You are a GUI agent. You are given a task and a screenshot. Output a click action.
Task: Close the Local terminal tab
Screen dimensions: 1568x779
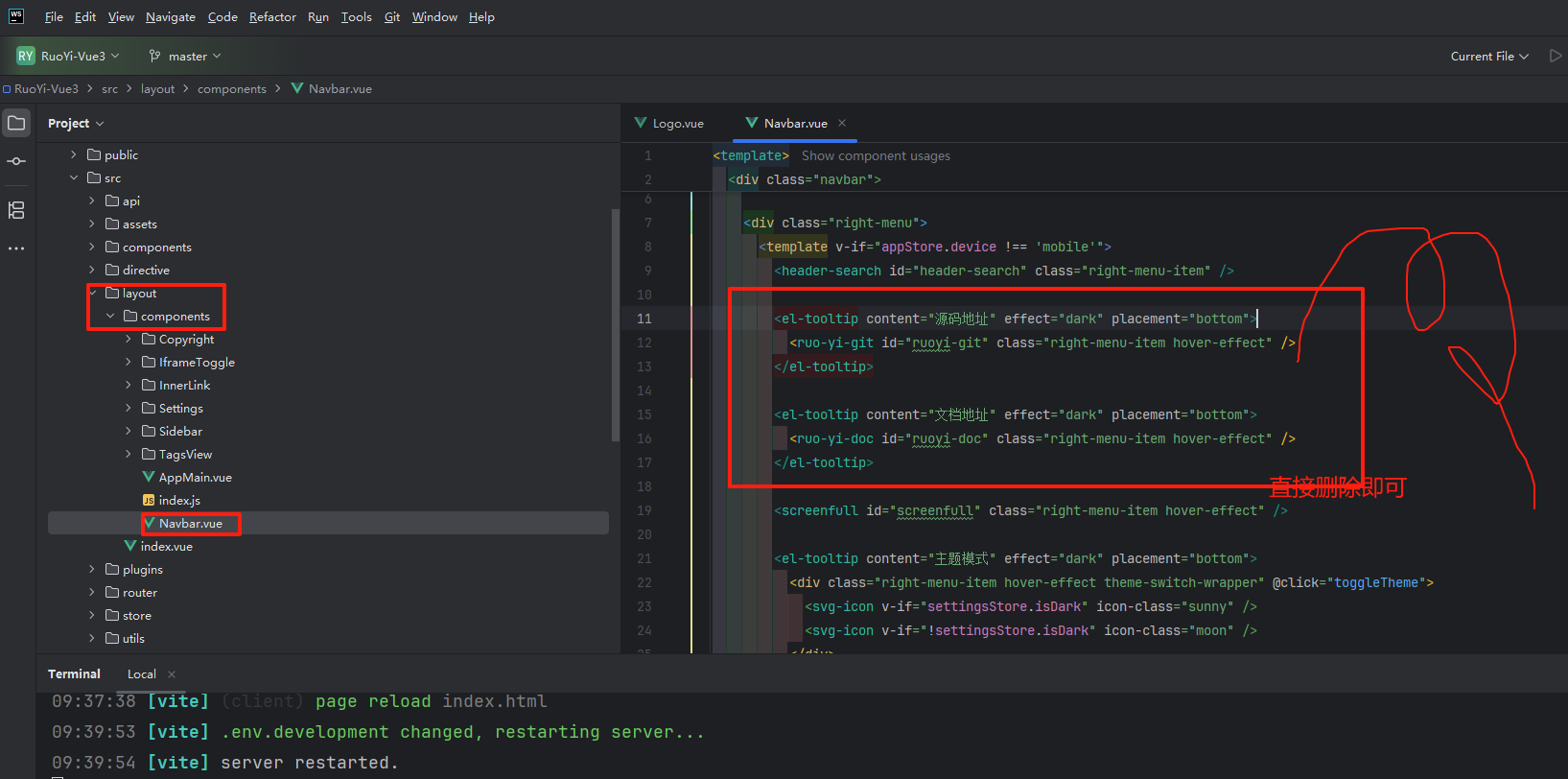[x=172, y=674]
